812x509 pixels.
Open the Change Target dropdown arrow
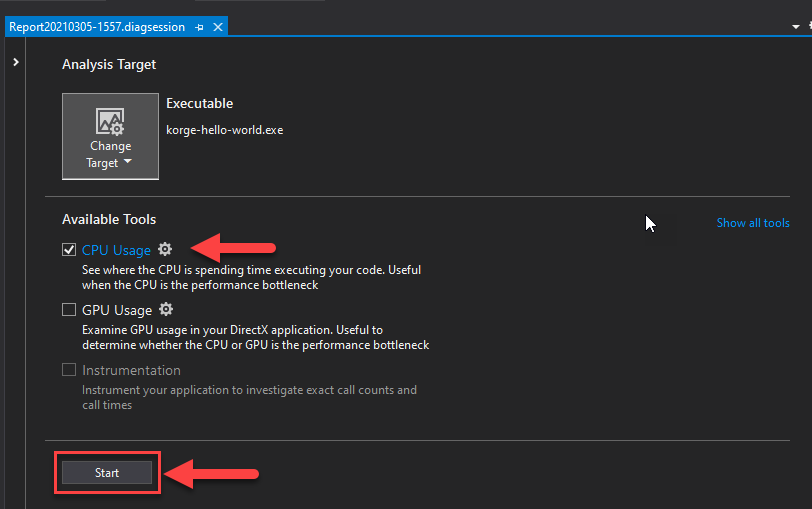coord(128,163)
